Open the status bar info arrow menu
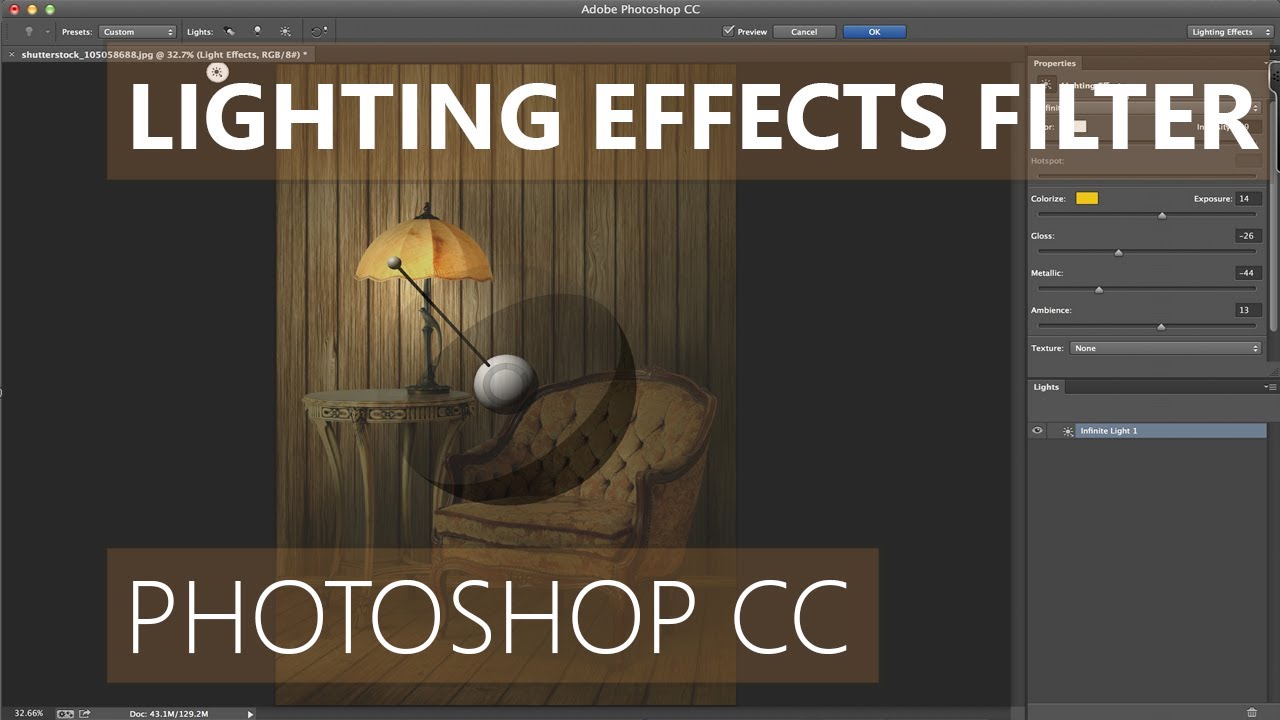 coord(250,714)
